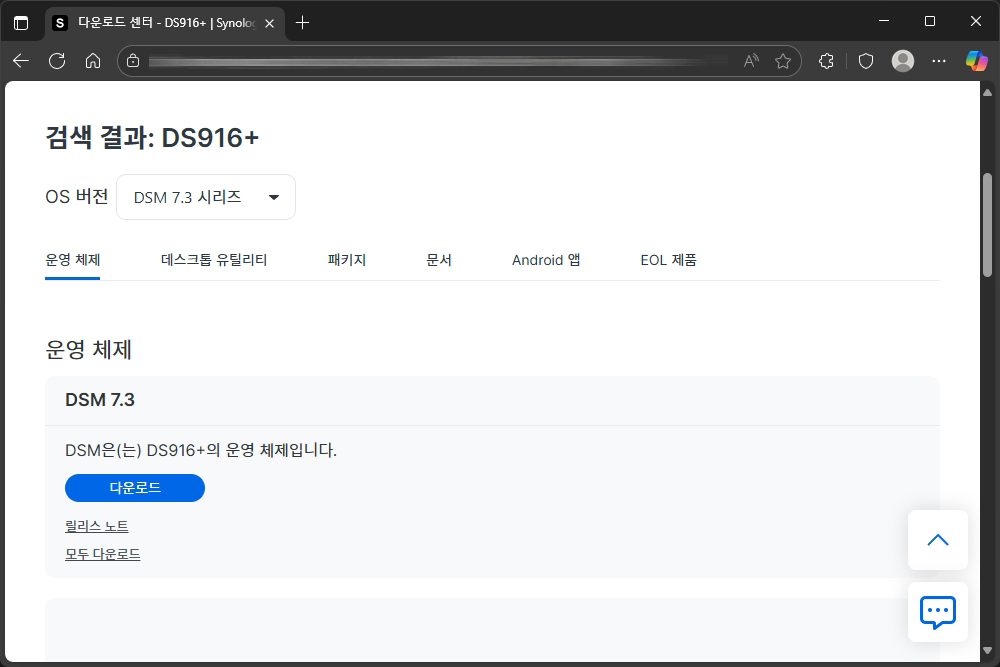Click the text DSM은(는) DS916+의 운영 체제입니다.
Image resolution: width=1000 pixels, height=667 pixels.
(201, 450)
